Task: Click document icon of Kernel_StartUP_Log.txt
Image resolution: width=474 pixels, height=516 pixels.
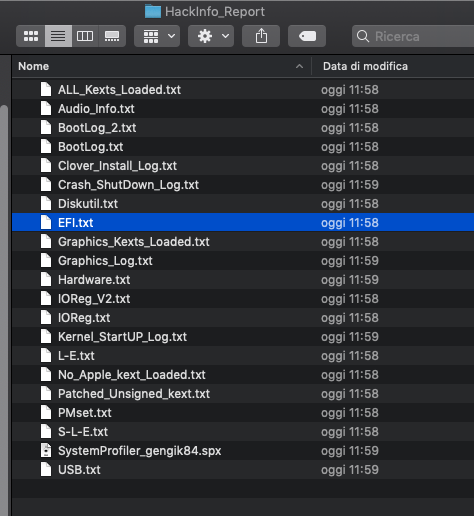Action: point(46,336)
